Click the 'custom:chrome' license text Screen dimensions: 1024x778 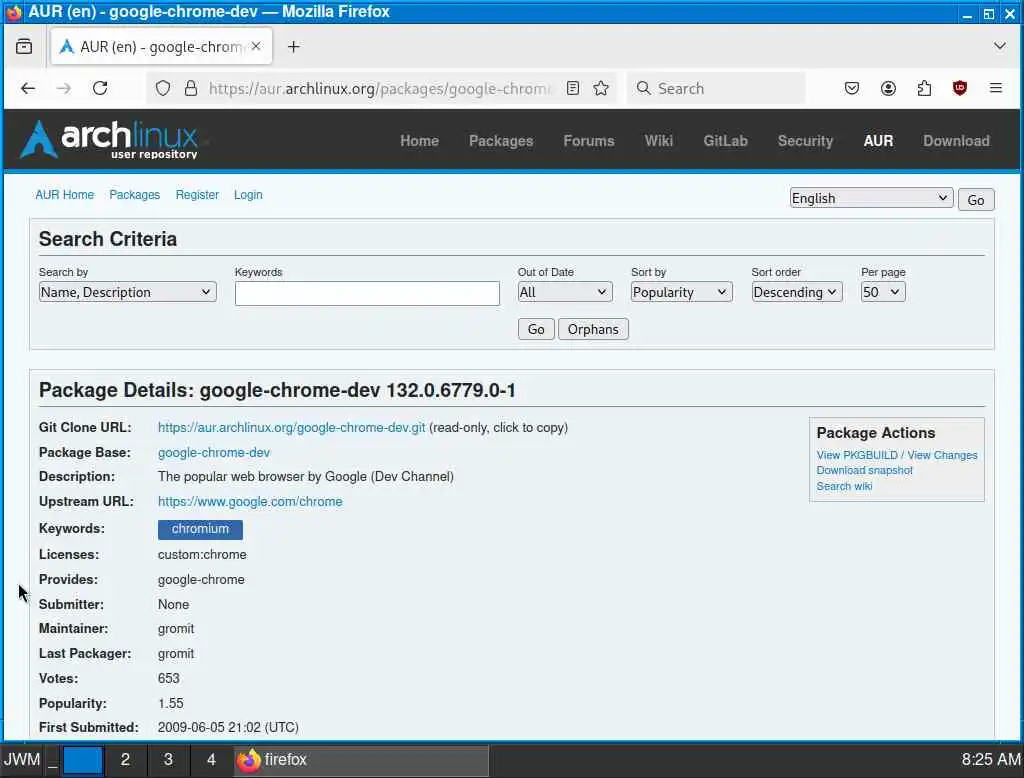[202, 554]
